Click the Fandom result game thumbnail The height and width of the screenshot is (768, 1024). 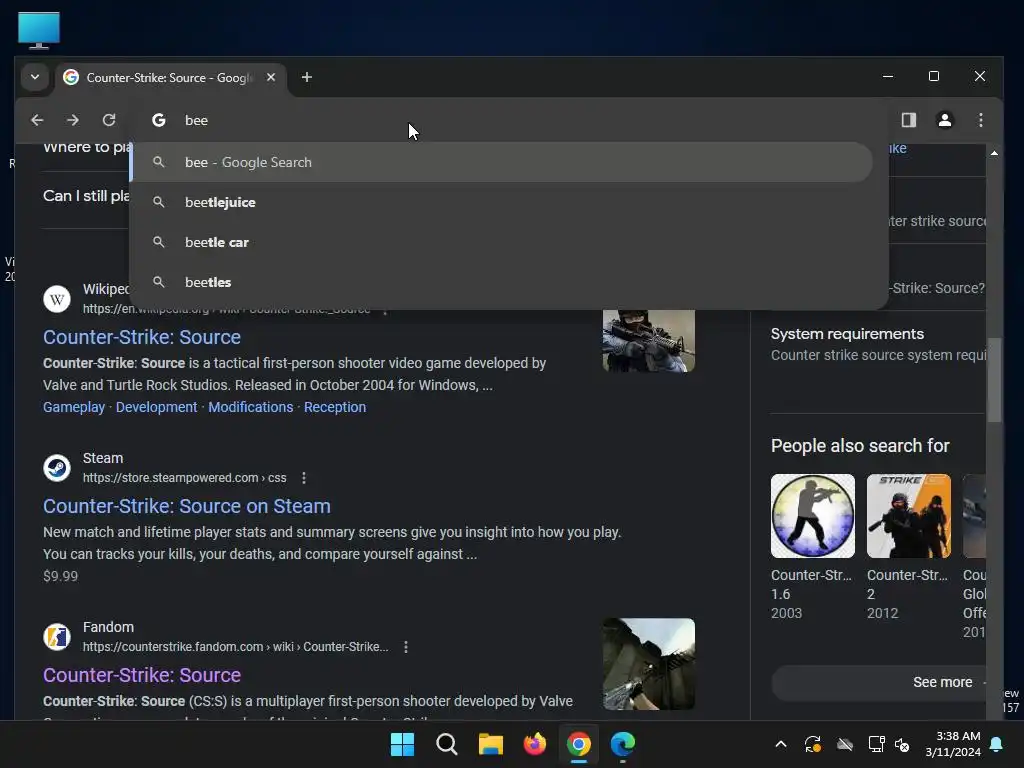[648, 664]
